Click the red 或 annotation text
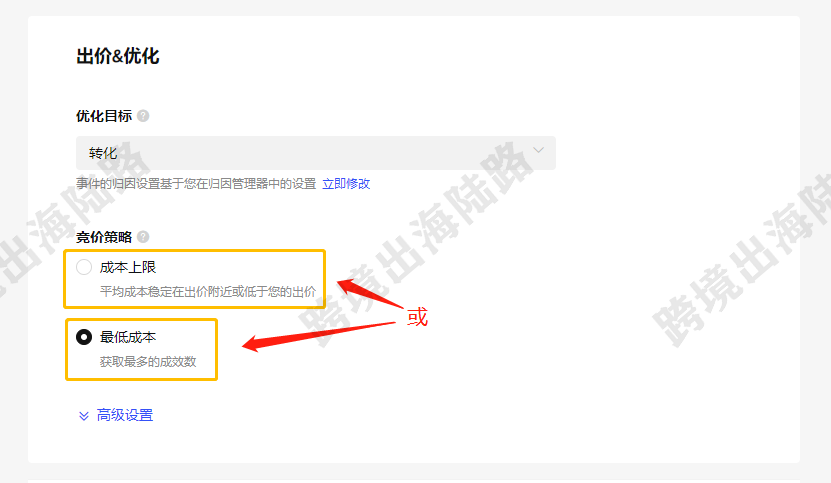This screenshot has height=483, width=831. 417,317
